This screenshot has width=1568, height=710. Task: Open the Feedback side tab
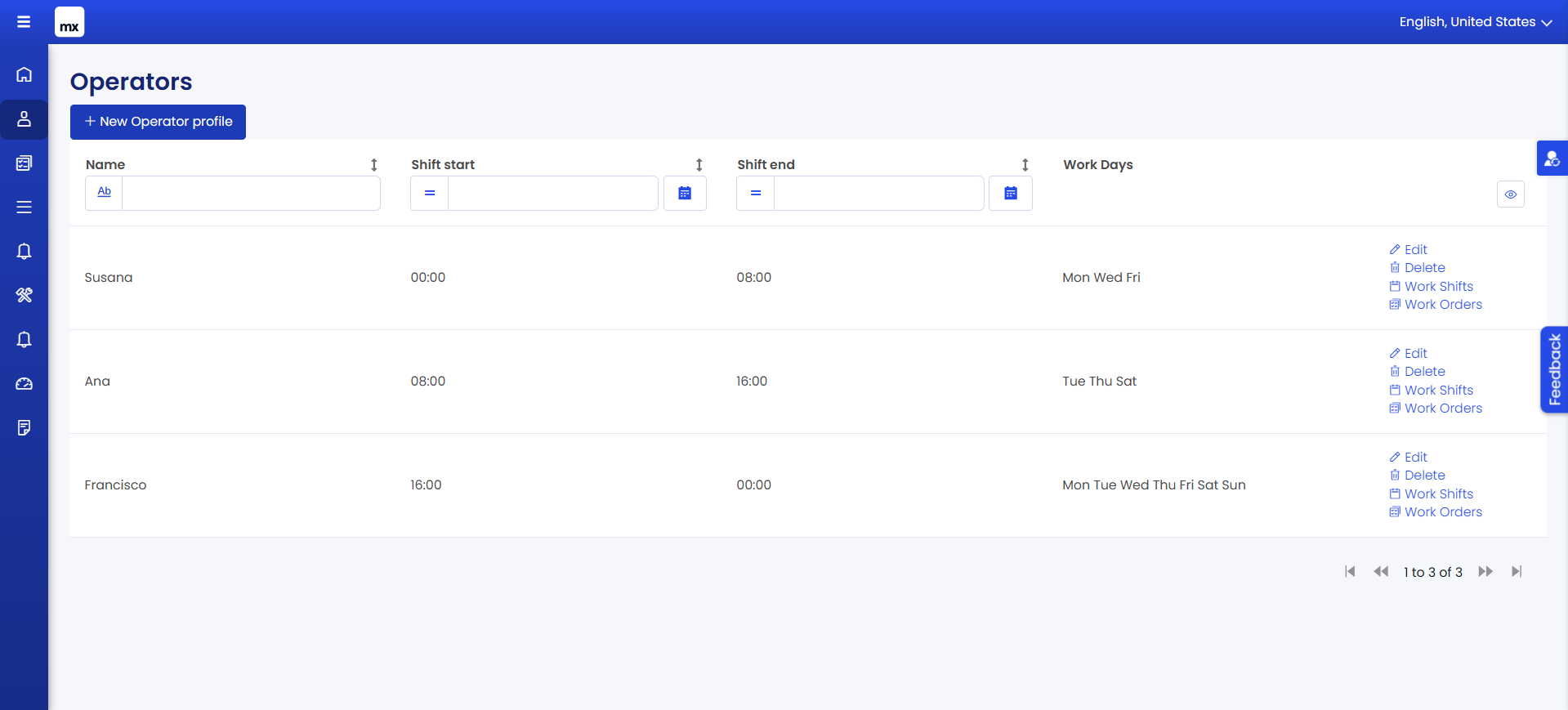tap(1554, 370)
